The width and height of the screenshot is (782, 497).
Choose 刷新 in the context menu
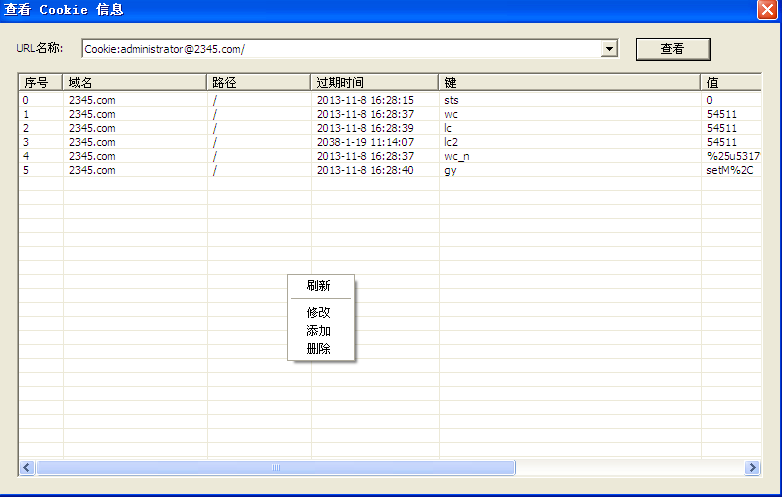[x=319, y=286]
